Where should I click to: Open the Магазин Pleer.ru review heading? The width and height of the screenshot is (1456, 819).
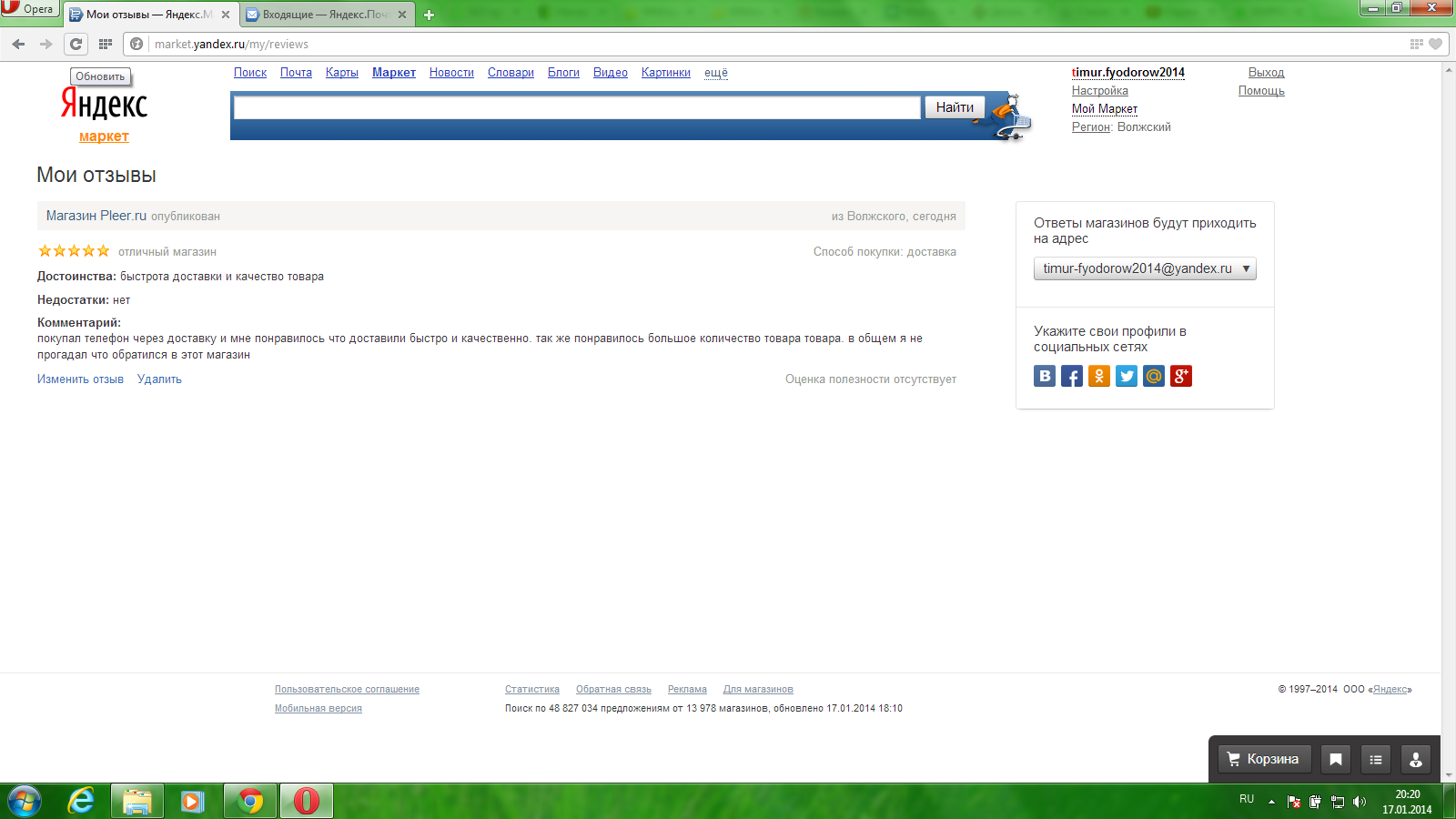pos(96,216)
